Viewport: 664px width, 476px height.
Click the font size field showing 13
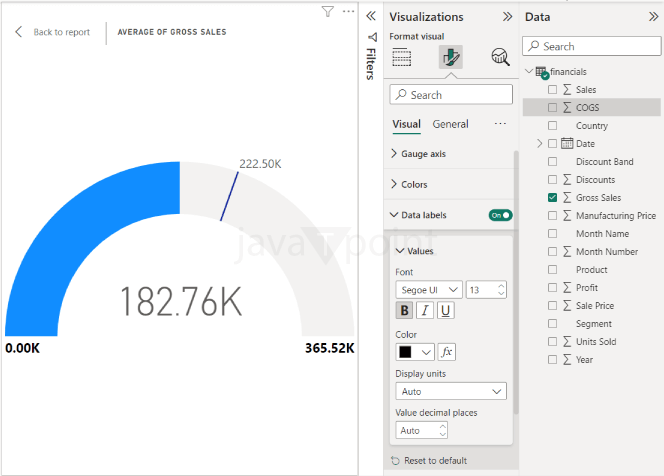click(485, 290)
